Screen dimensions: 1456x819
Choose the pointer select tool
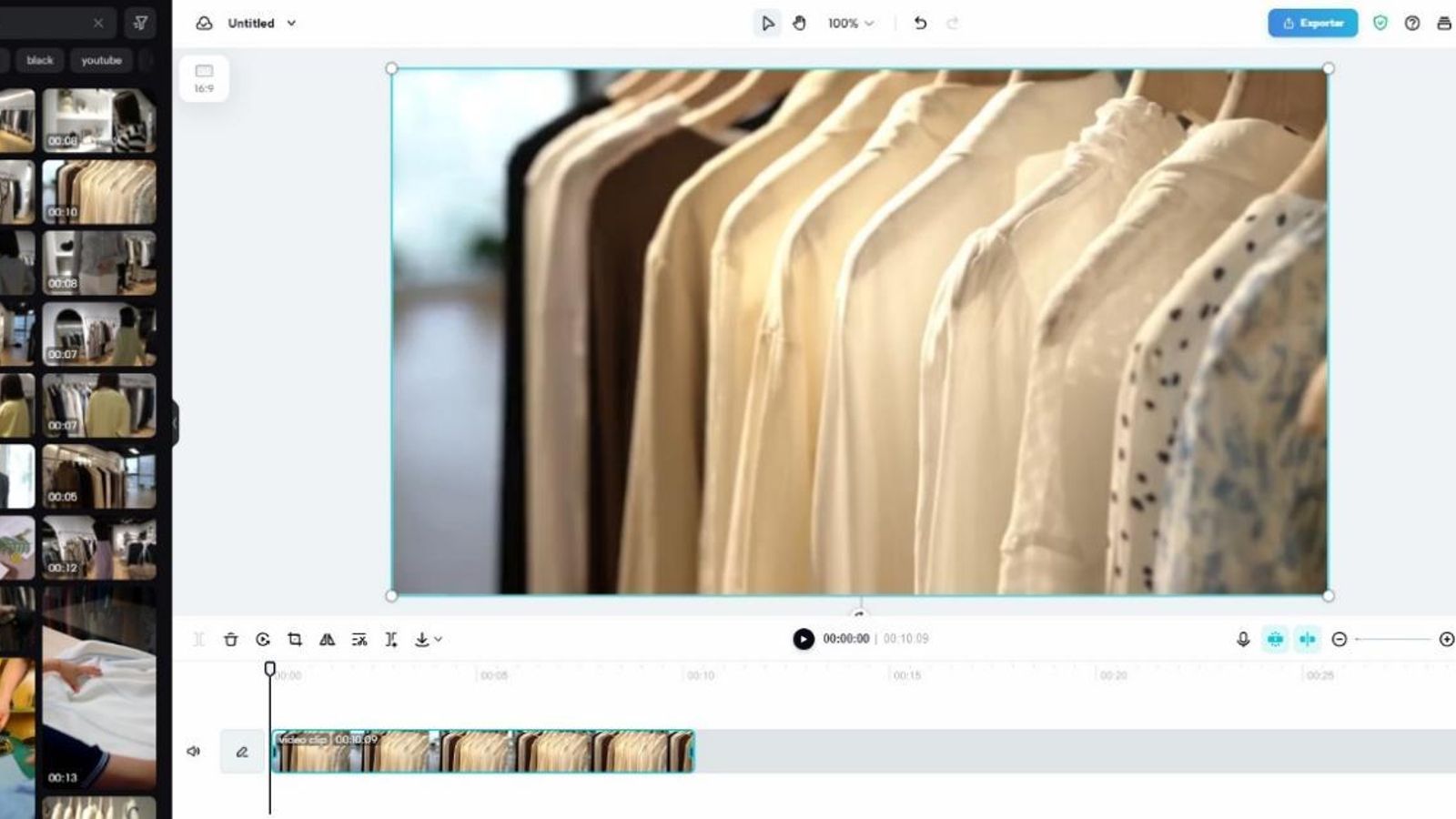[x=767, y=24]
